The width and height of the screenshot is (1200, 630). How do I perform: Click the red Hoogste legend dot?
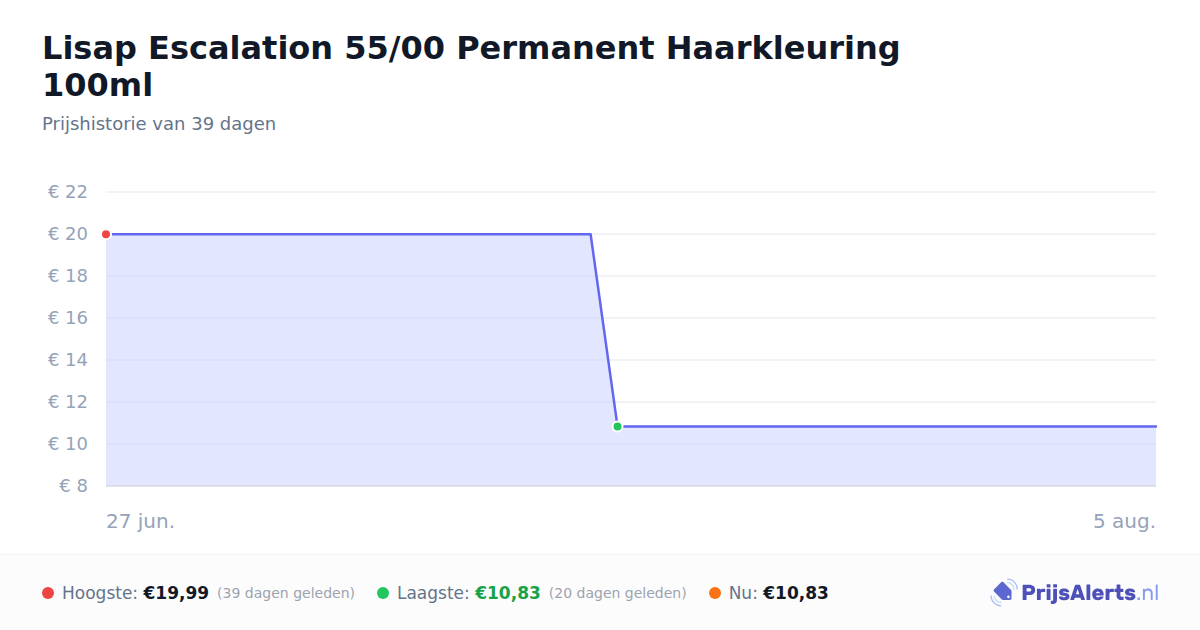[x=48, y=593]
